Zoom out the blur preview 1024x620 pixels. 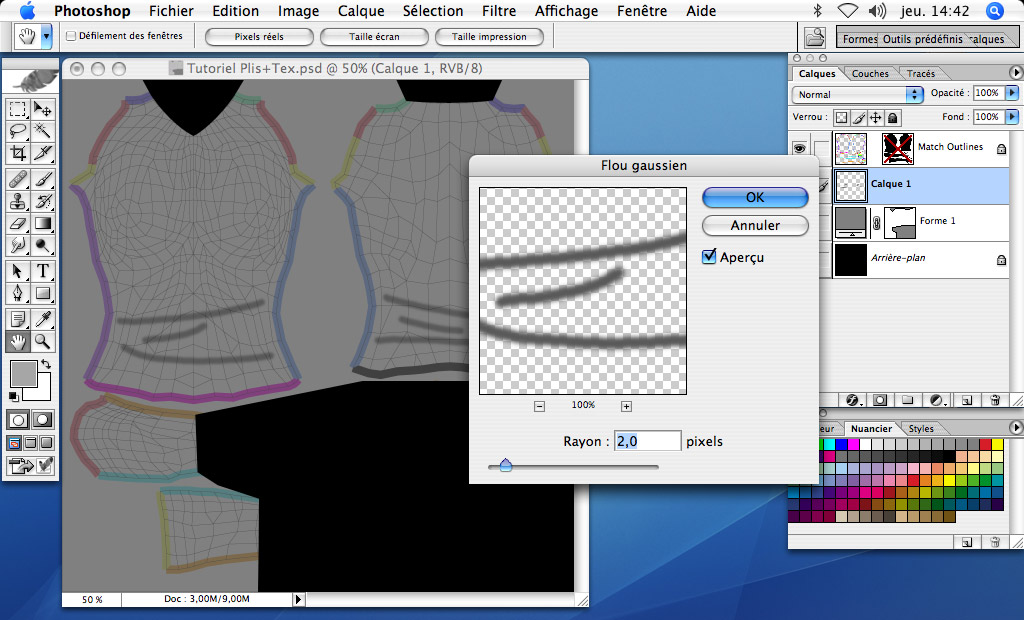click(539, 406)
